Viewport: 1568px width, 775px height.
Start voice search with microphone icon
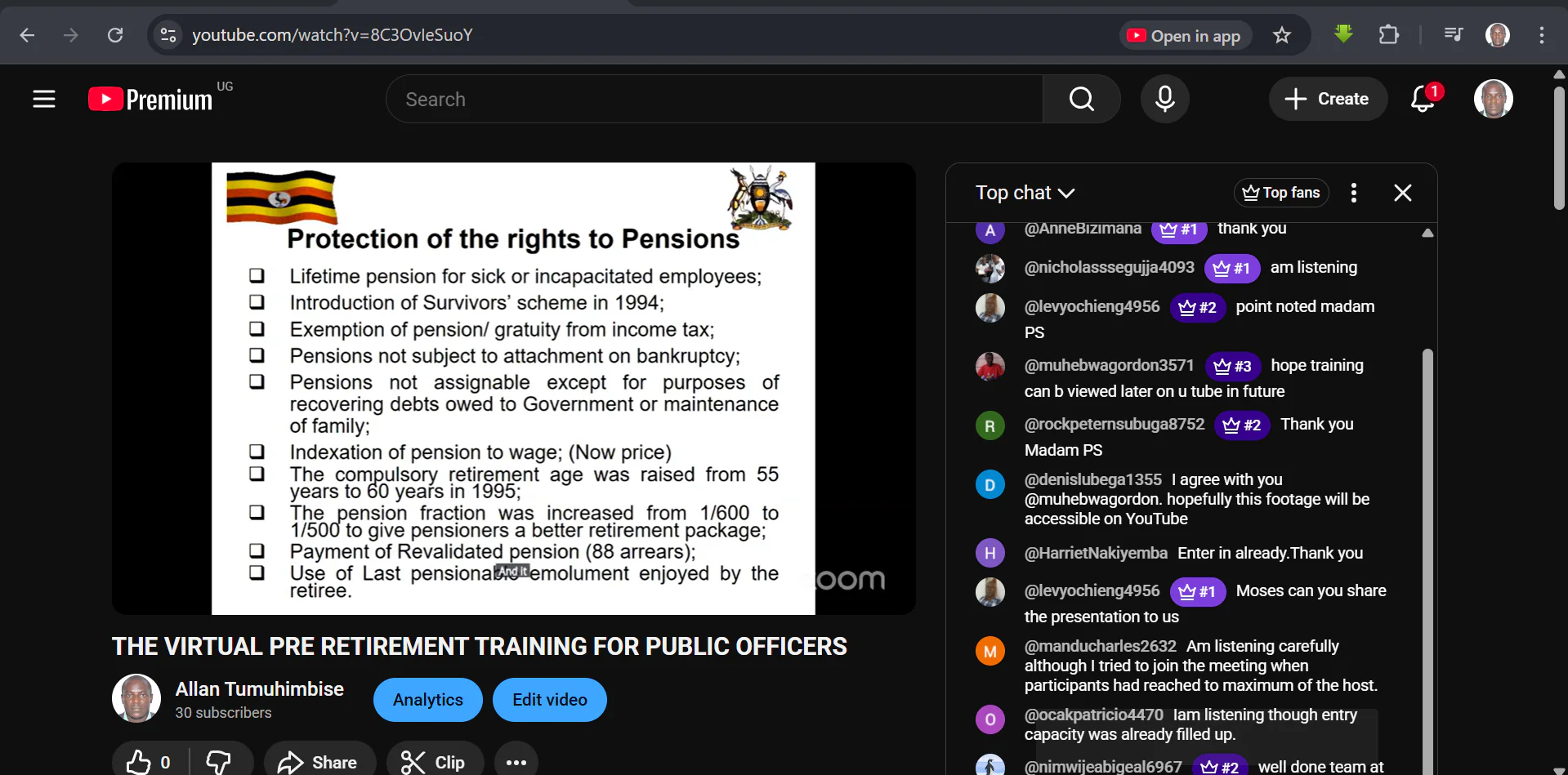click(1164, 99)
